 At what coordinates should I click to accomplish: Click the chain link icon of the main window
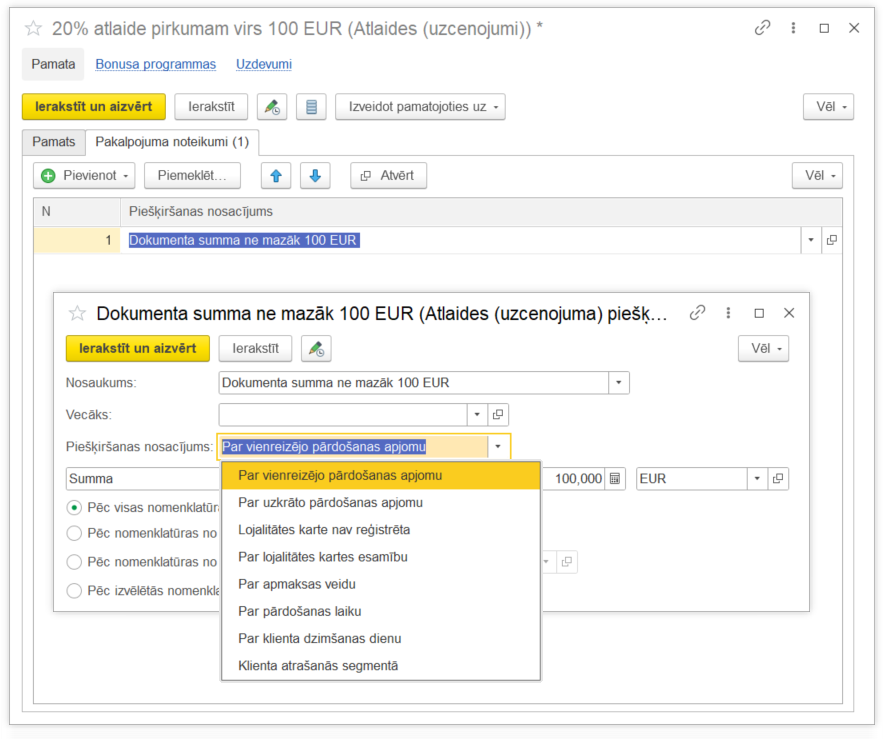762,28
